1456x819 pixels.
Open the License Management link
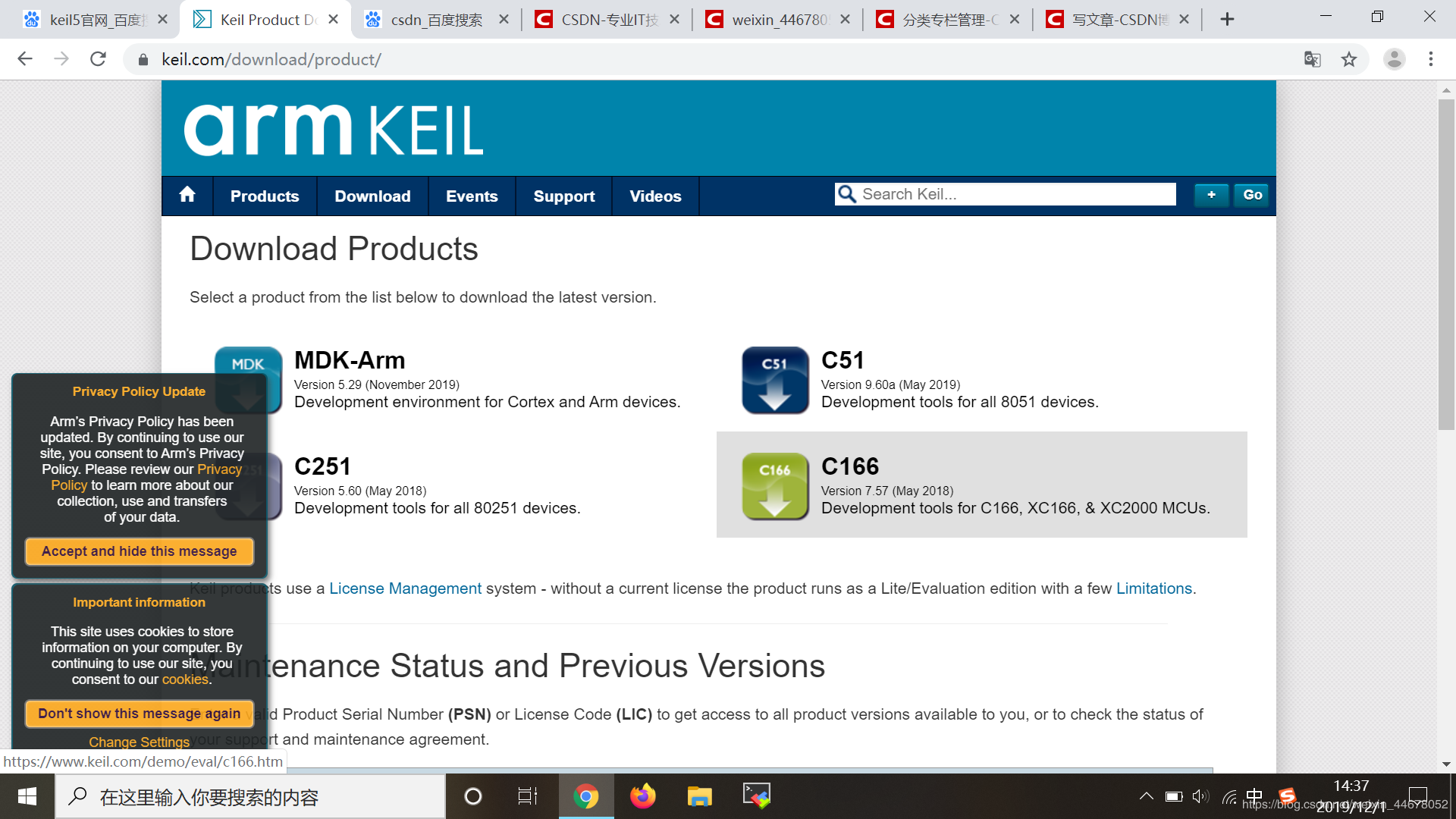(x=405, y=588)
